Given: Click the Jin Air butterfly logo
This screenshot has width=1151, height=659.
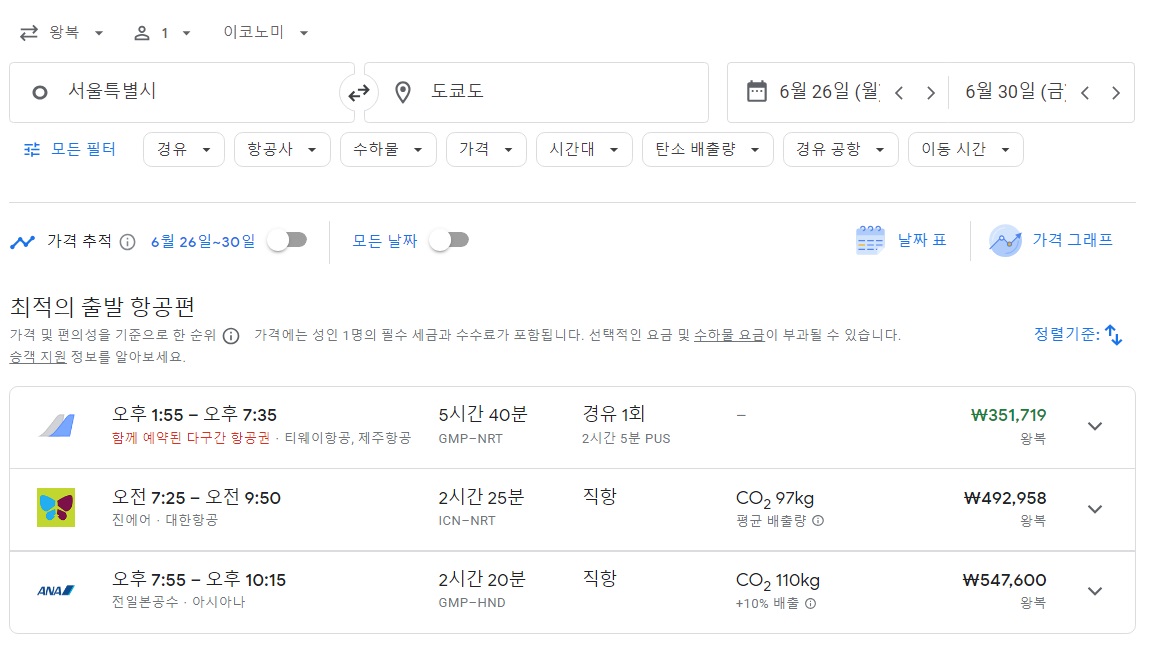Looking at the screenshot, I should 55,509.
